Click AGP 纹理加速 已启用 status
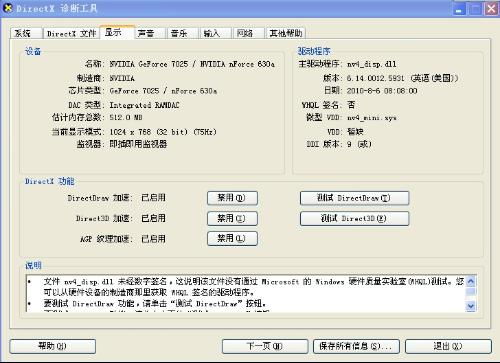Viewport: 500px width, 363px height. click(x=153, y=239)
